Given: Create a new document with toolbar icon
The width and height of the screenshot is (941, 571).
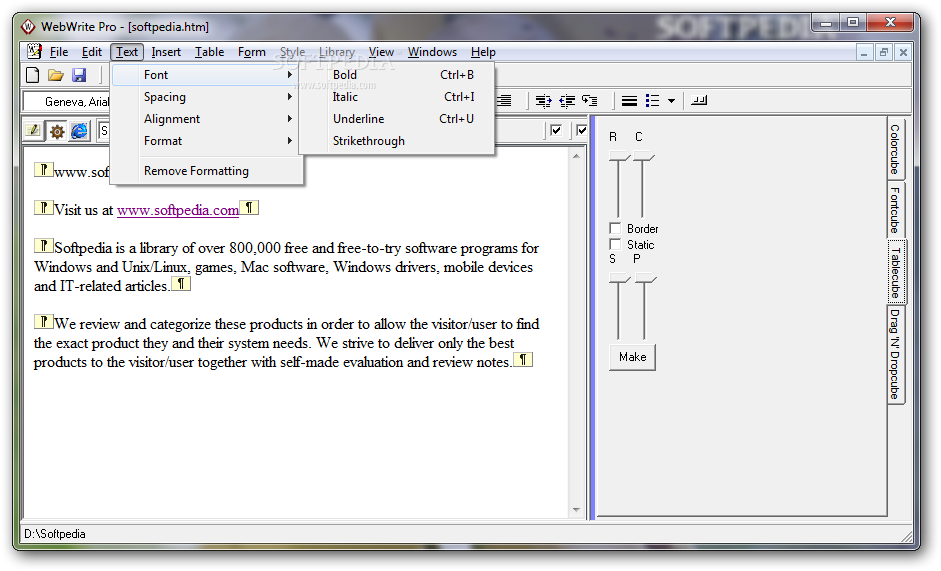Looking at the screenshot, I should click(x=33, y=75).
